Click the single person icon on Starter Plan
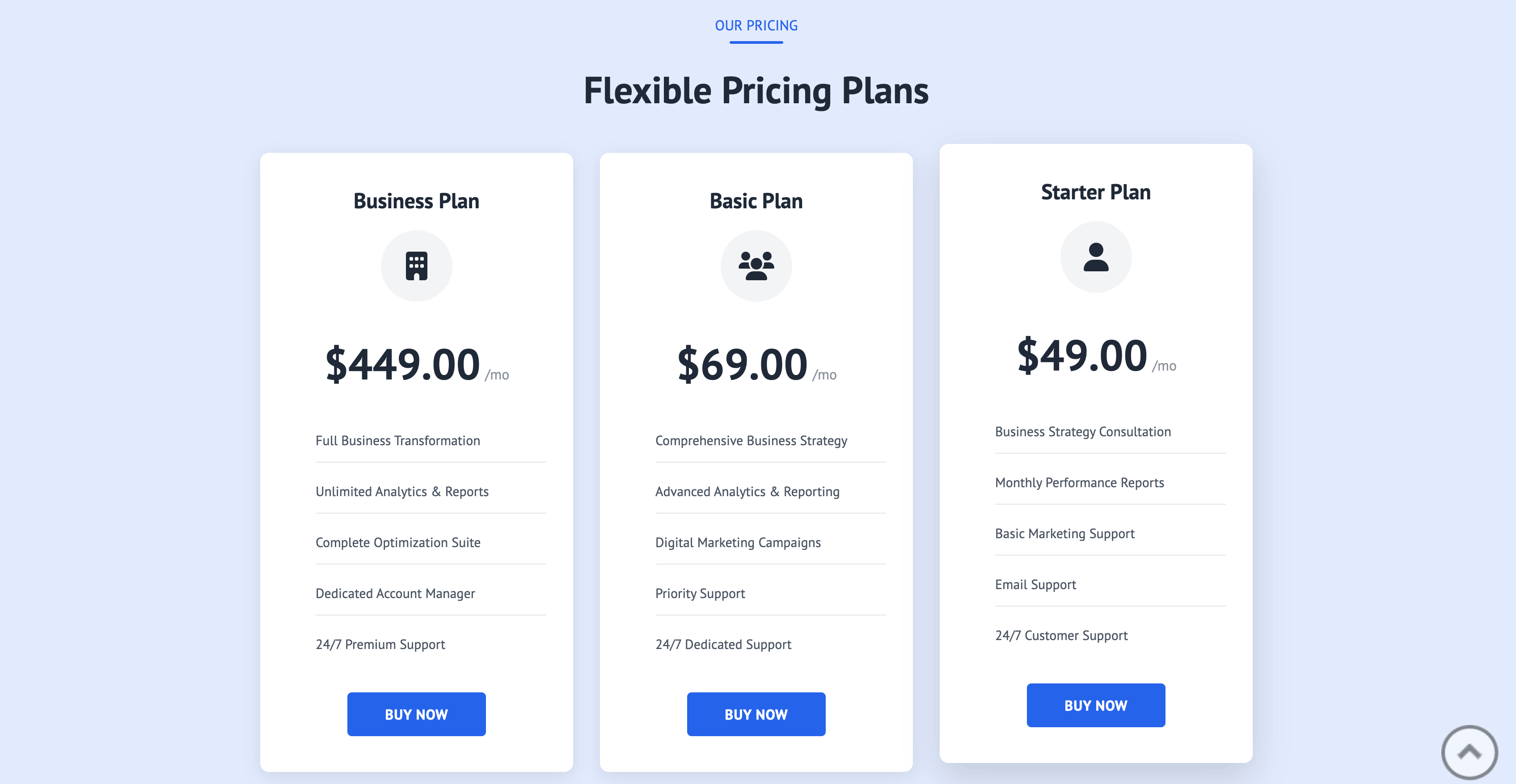 click(x=1096, y=257)
